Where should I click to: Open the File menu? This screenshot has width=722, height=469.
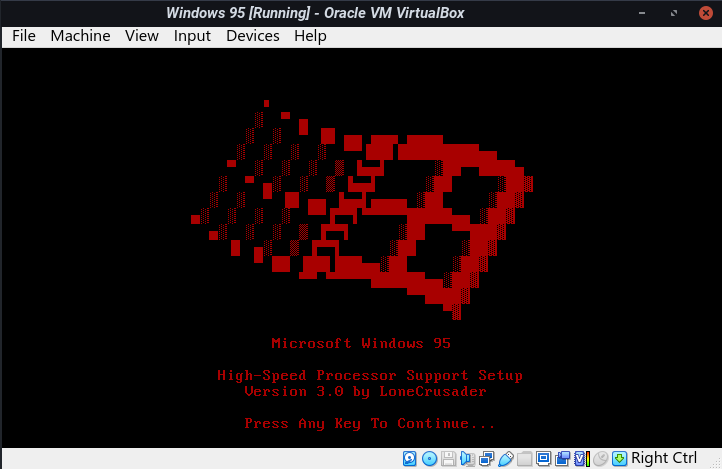[24, 36]
